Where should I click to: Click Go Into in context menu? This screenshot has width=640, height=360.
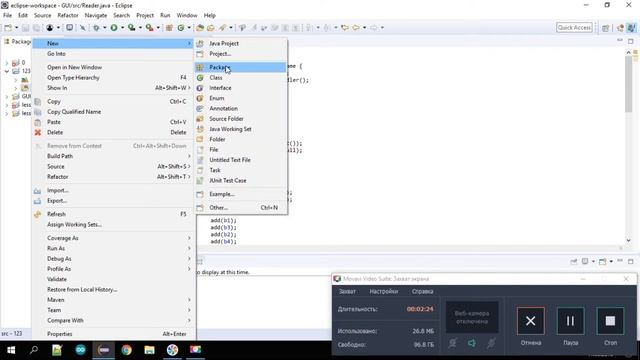click(x=113, y=54)
